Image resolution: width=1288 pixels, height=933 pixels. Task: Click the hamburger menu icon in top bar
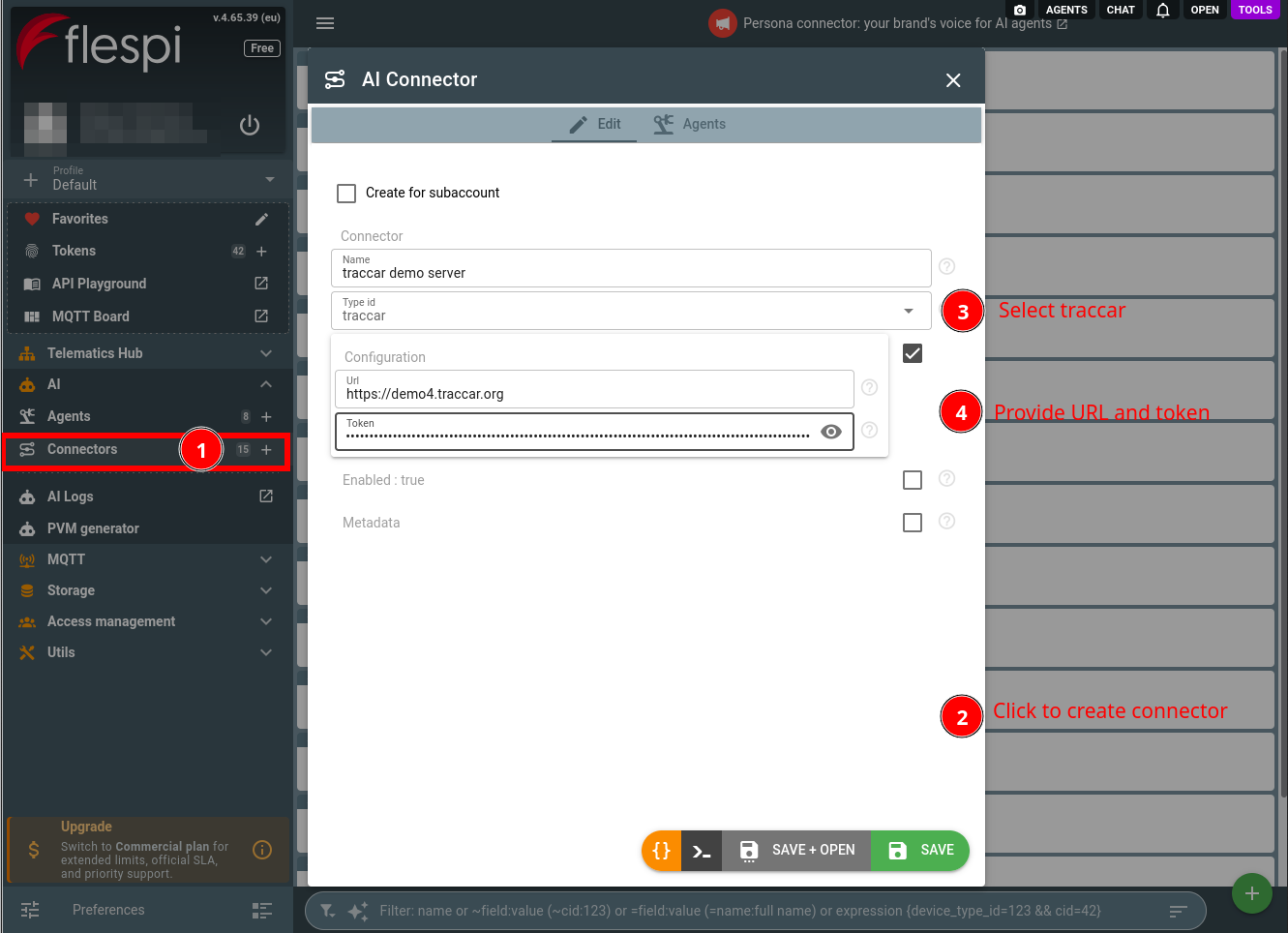coord(325,23)
